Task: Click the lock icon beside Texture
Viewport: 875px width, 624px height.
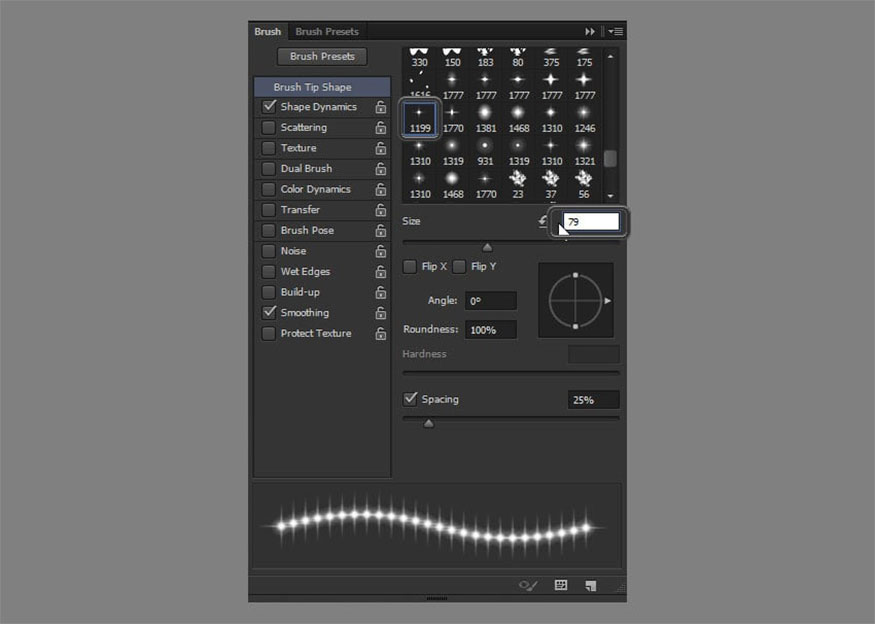Action: (381, 148)
